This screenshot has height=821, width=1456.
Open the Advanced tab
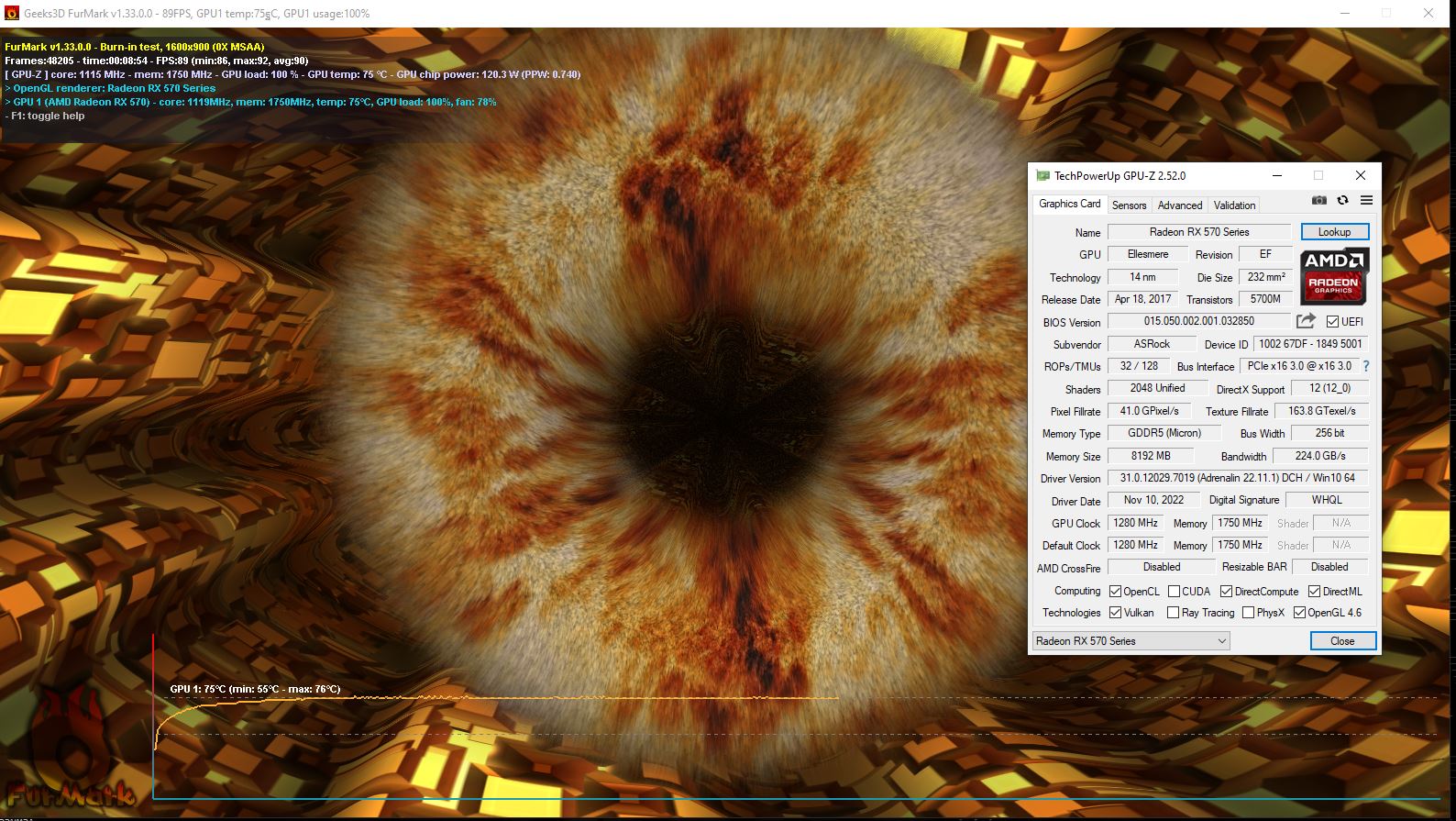[x=1179, y=205]
